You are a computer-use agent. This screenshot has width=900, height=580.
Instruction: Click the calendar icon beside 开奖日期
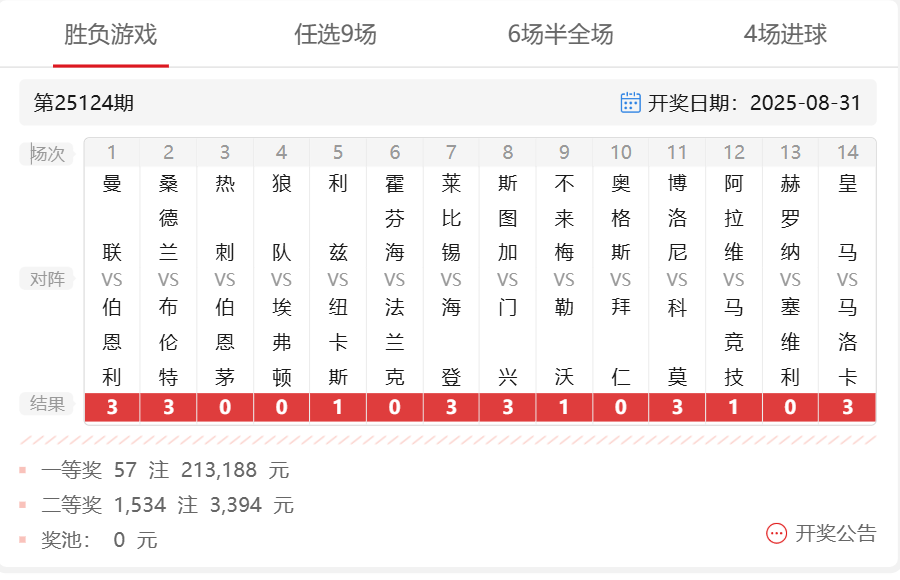630,103
